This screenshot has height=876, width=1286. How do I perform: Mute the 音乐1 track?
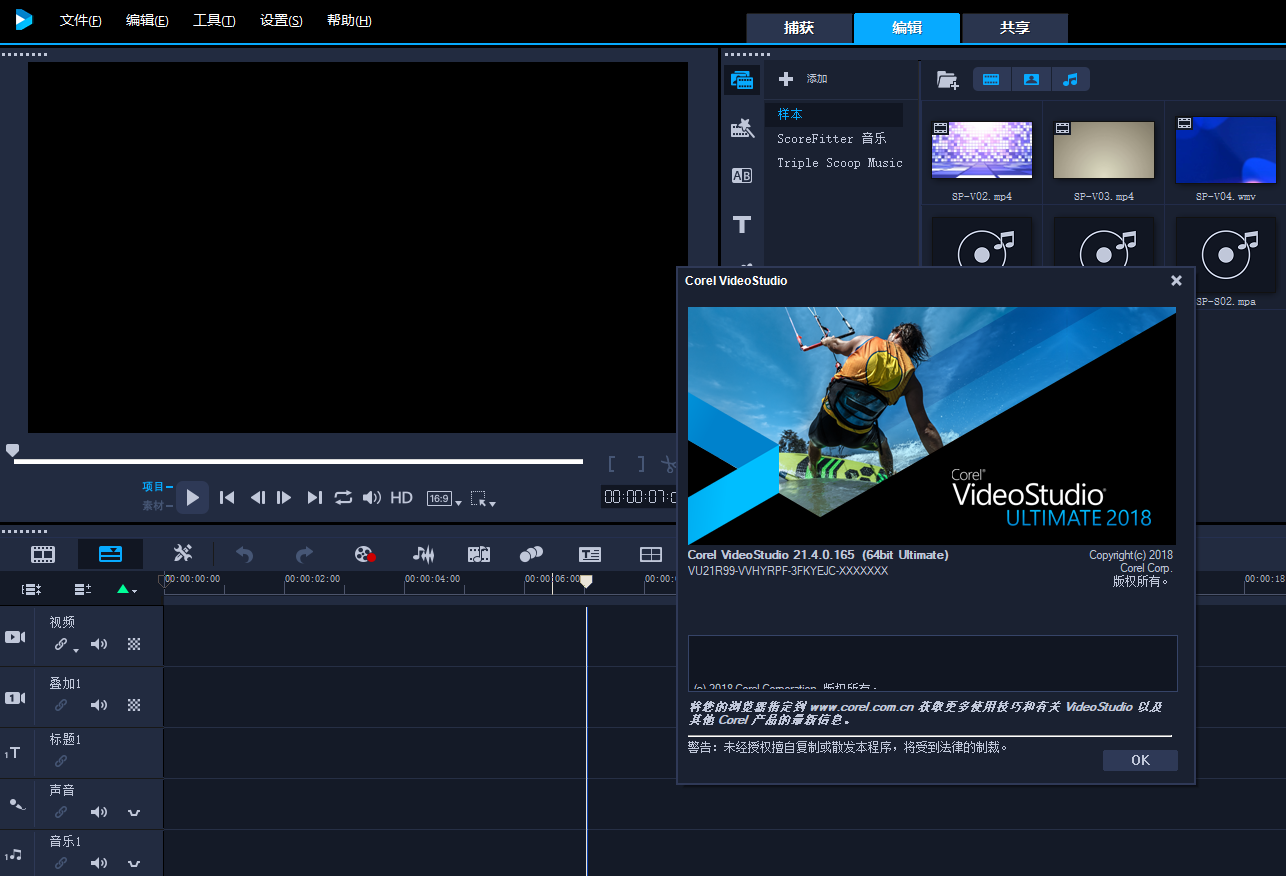click(99, 863)
